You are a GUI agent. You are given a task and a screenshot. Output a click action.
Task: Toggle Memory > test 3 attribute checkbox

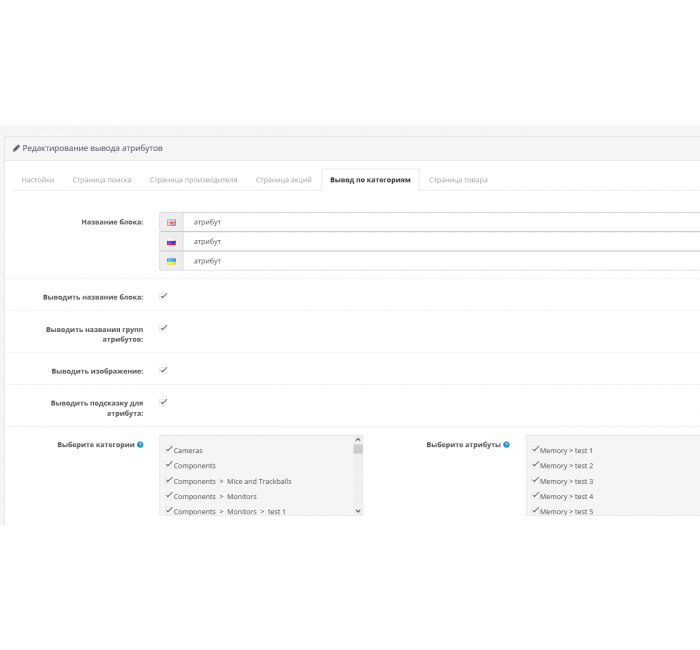pyautogui.click(x=535, y=480)
